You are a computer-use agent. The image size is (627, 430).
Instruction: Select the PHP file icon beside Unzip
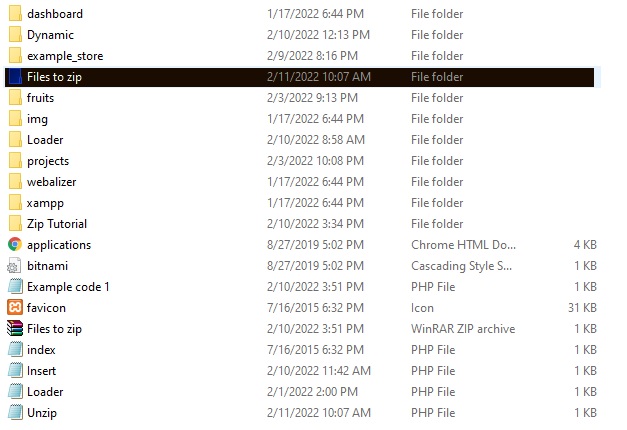15,413
